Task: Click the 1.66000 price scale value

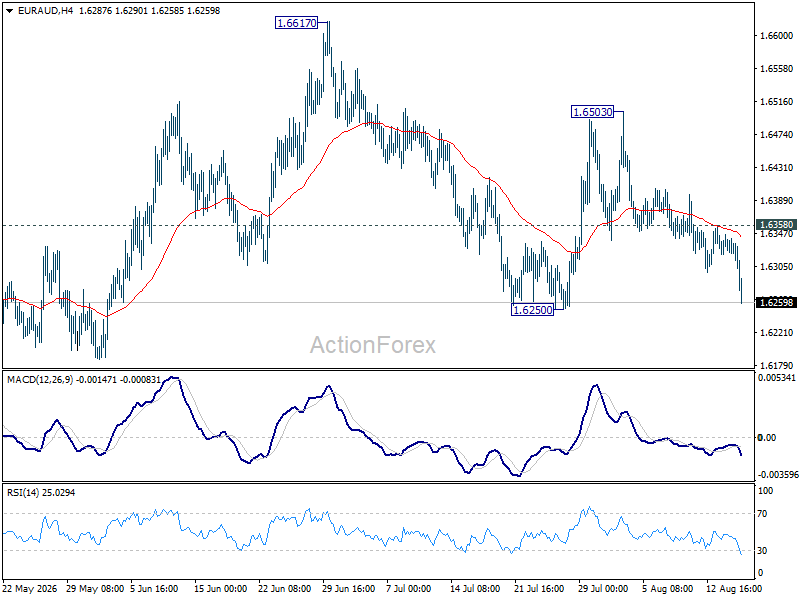Action: click(777, 36)
